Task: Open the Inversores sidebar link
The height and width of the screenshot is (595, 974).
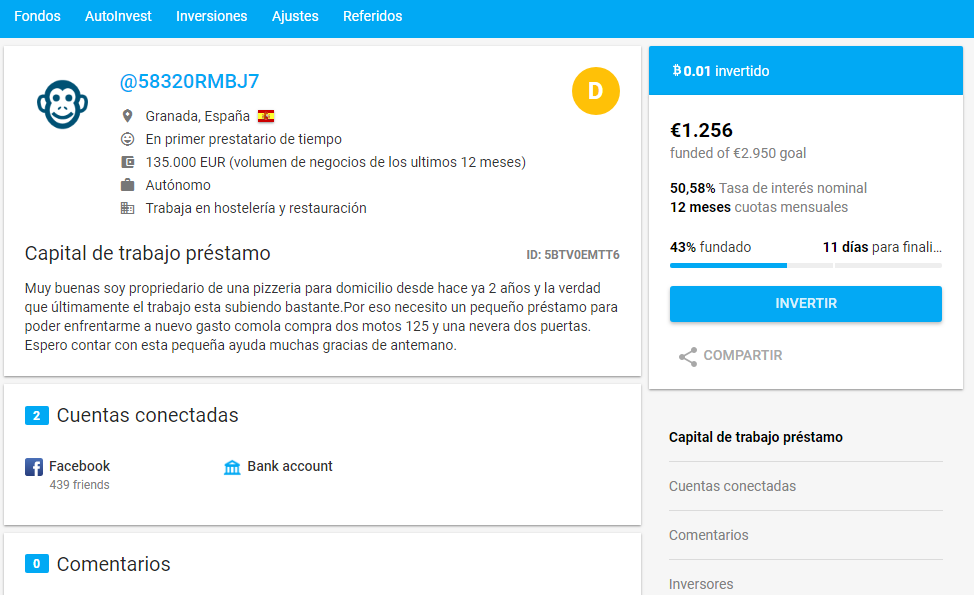Action: pos(701,583)
